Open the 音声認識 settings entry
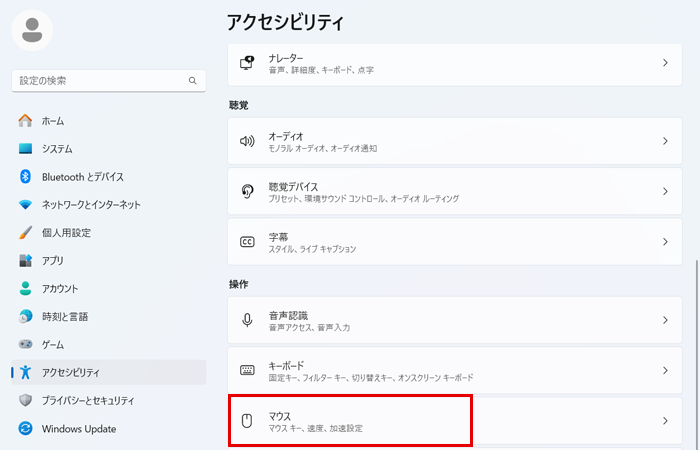 455,320
